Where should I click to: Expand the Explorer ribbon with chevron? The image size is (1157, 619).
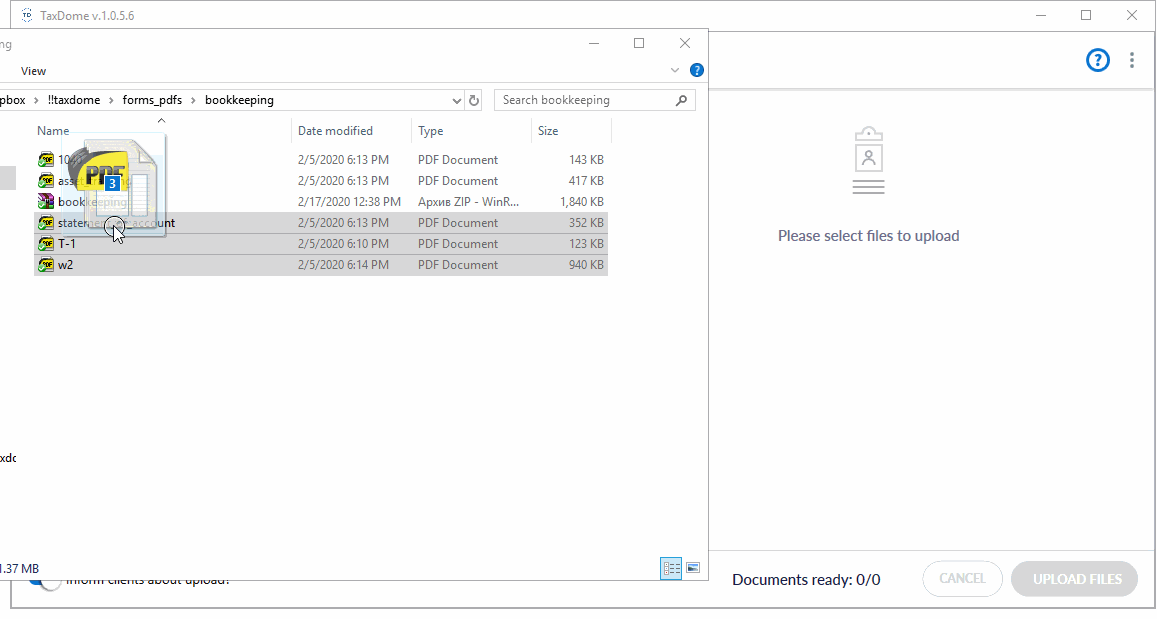[675, 70]
